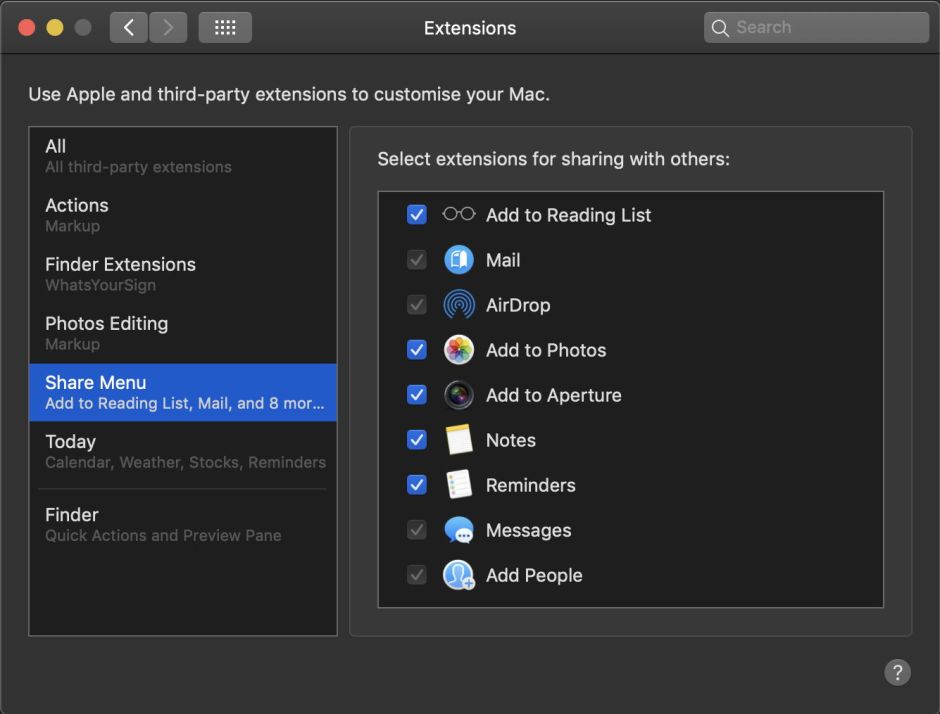The width and height of the screenshot is (940, 714).
Task: Disable Reminders in the share menu
Action: [416, 484]
